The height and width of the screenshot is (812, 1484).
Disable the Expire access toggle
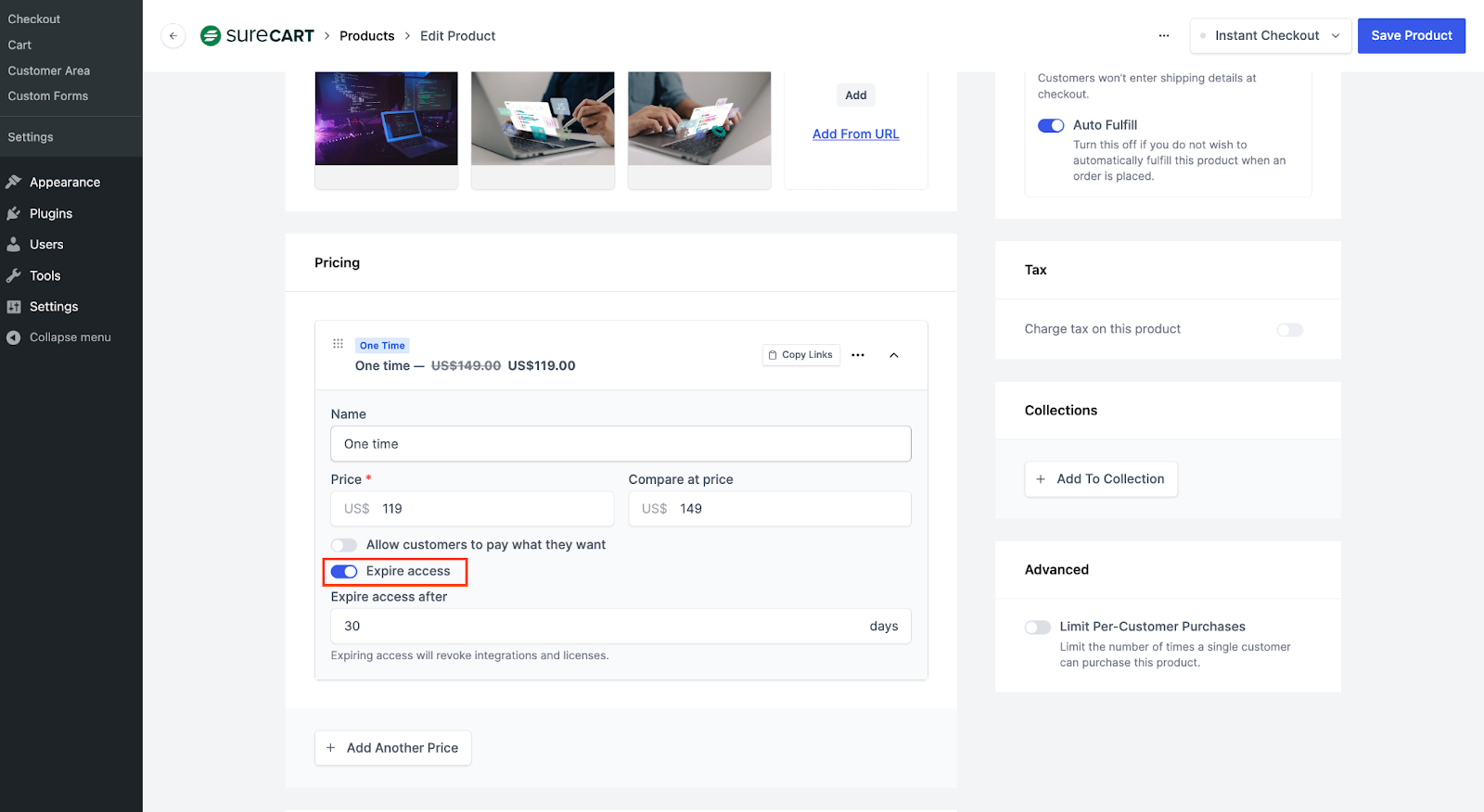click(x=344, y=572)
